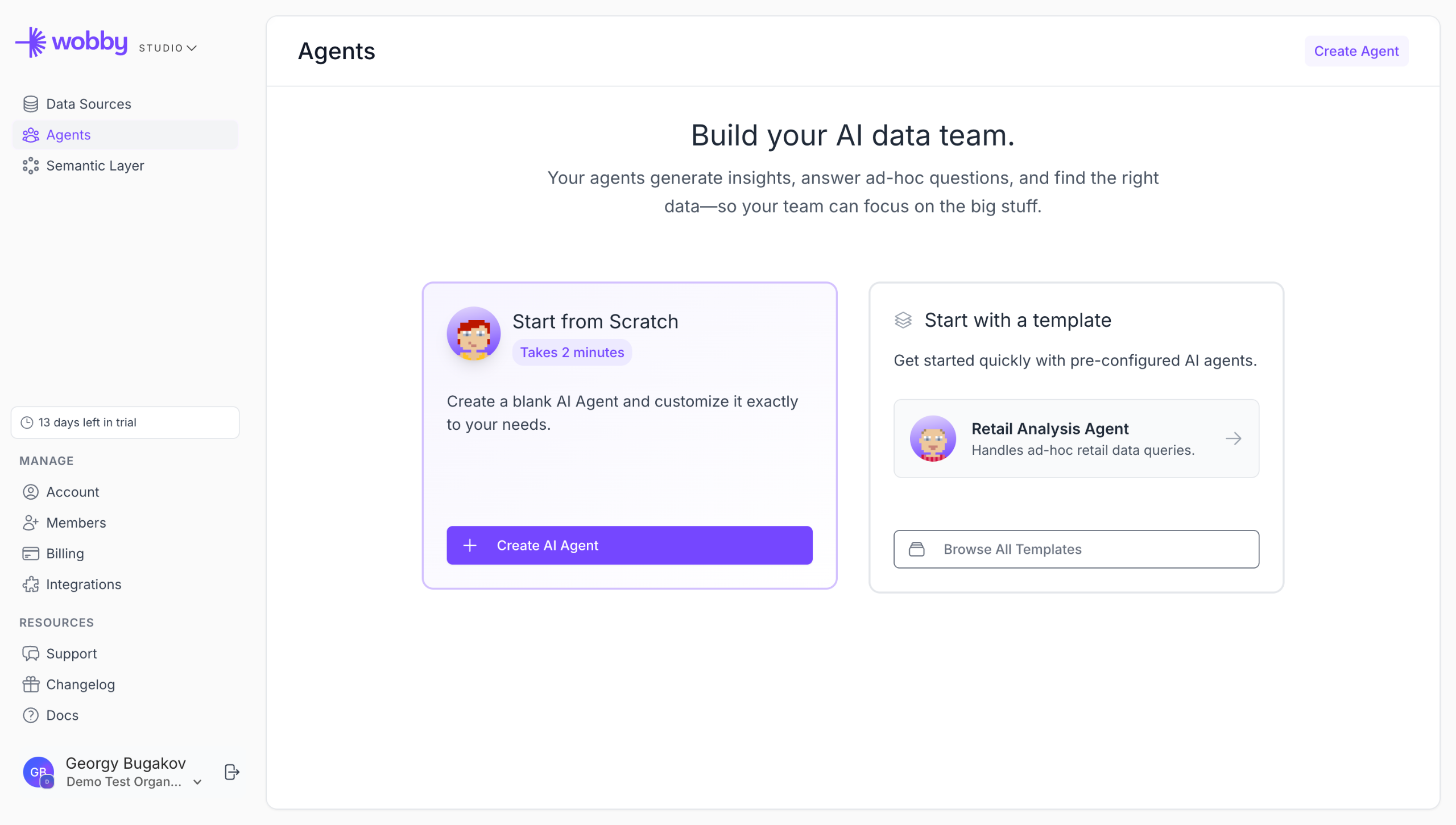1456x825 pixels.
Task: Expand the Demo Test organization switcher
Action: 197,782
